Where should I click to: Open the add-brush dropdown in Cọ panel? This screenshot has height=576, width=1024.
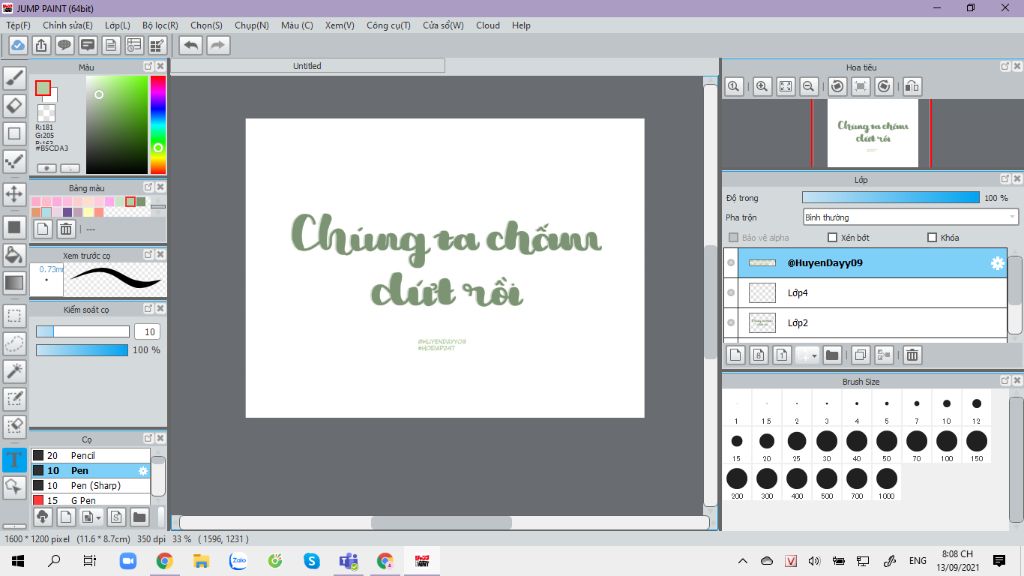90,517
